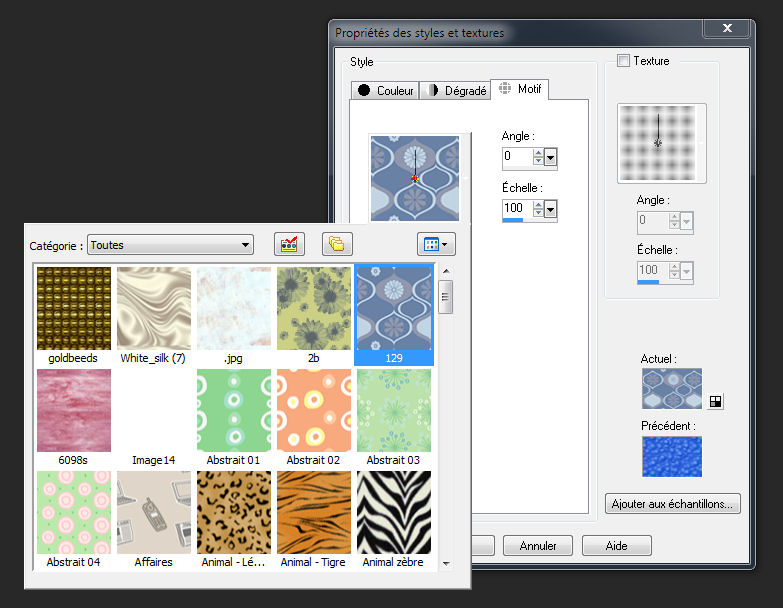This screenshot has width=783, height=608.
Task: Click the Précédent blue swatch
Action: tap(671, 456)
